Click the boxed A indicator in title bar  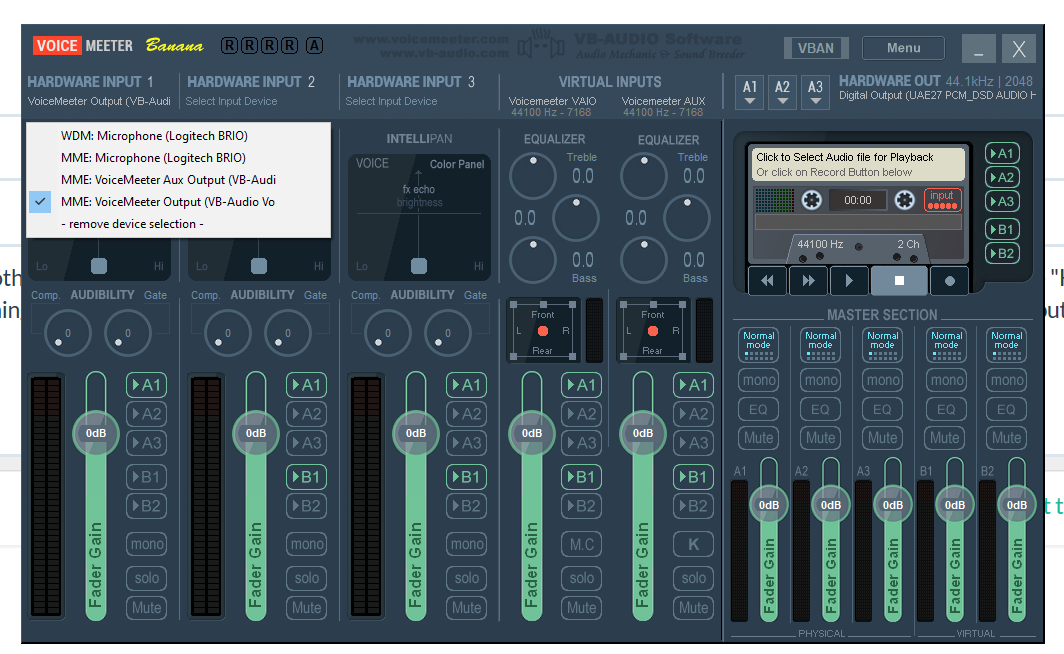pos(314,45)
